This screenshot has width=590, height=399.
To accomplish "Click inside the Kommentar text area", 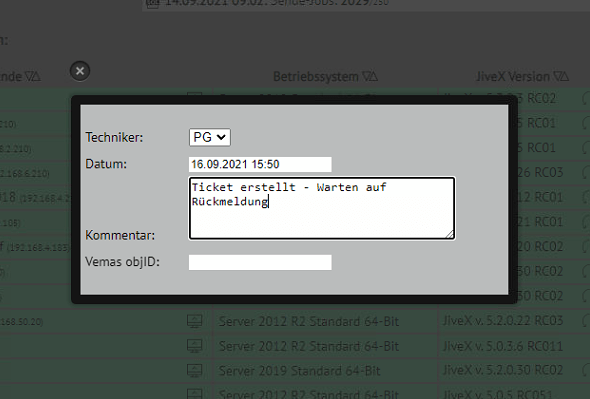I will 322,208.
